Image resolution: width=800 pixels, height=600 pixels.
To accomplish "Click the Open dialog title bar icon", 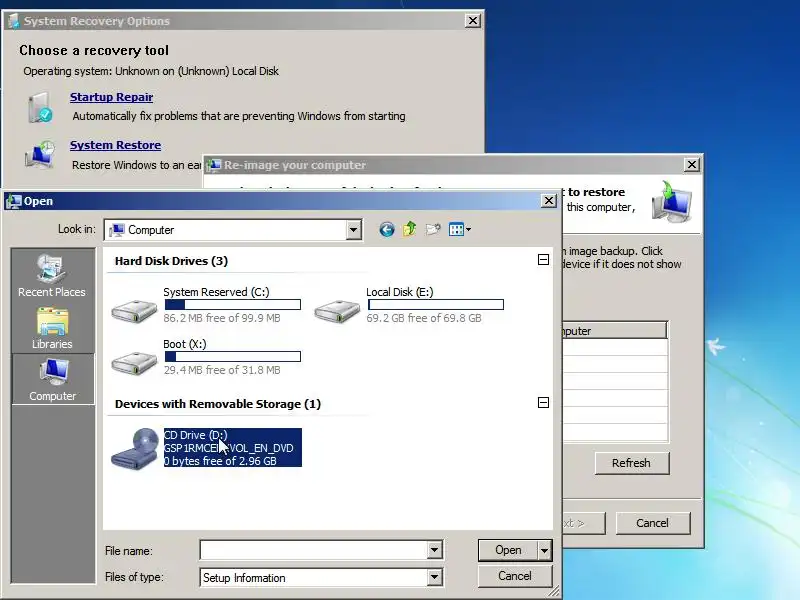I will [x=13, y=201].
